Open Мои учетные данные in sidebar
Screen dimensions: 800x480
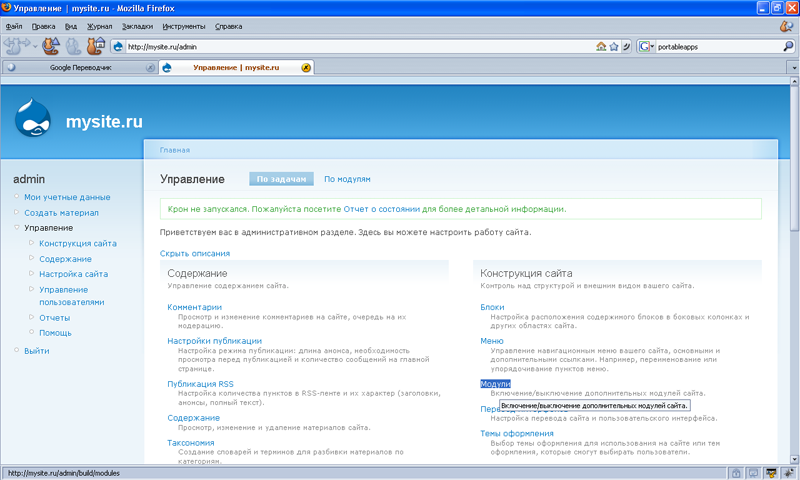67,197
